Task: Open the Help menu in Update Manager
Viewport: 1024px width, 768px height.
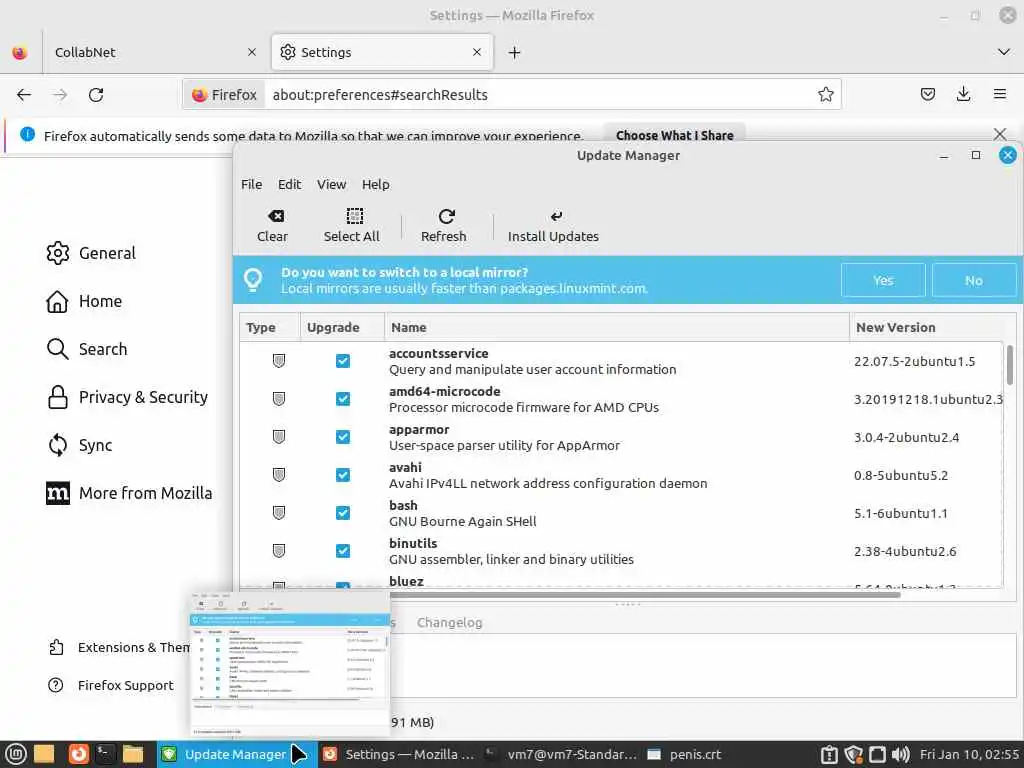Action: click(x=376, y=184)
